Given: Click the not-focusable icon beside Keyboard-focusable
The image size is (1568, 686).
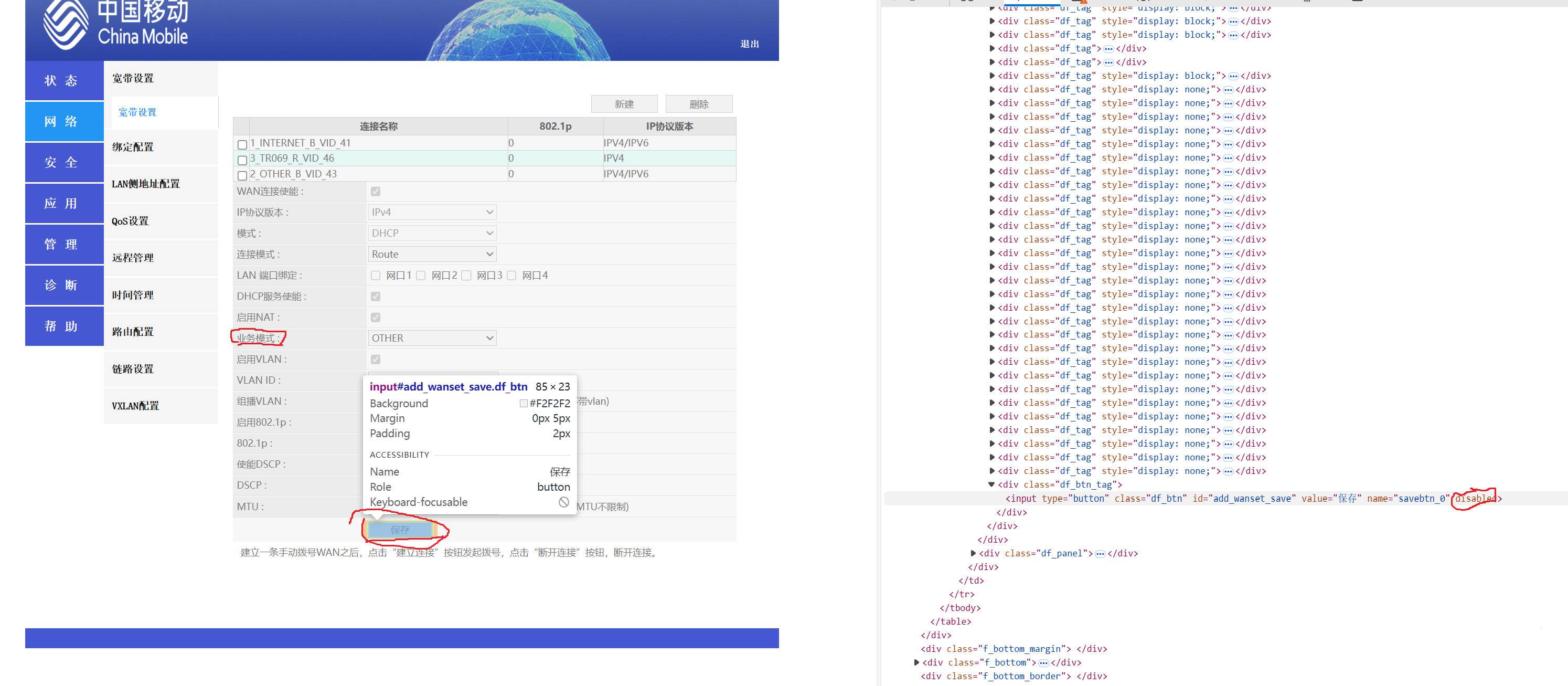Looking at the screenshot, I should click(563, 502).
